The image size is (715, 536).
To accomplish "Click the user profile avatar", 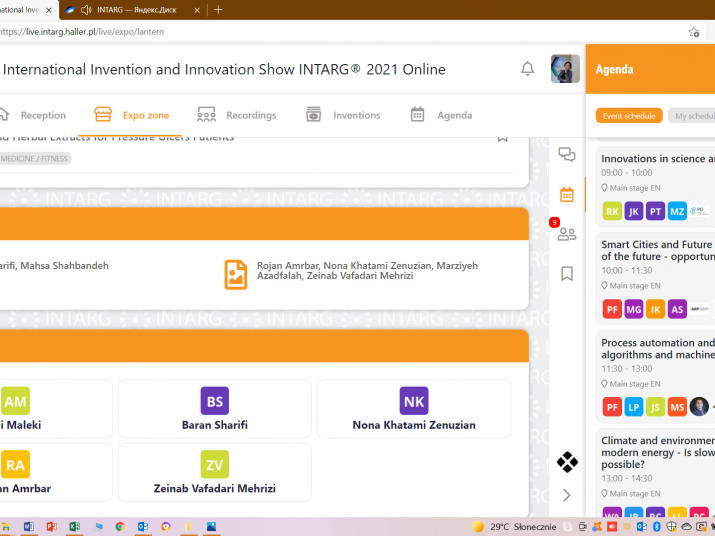I will tap(565, 69).
